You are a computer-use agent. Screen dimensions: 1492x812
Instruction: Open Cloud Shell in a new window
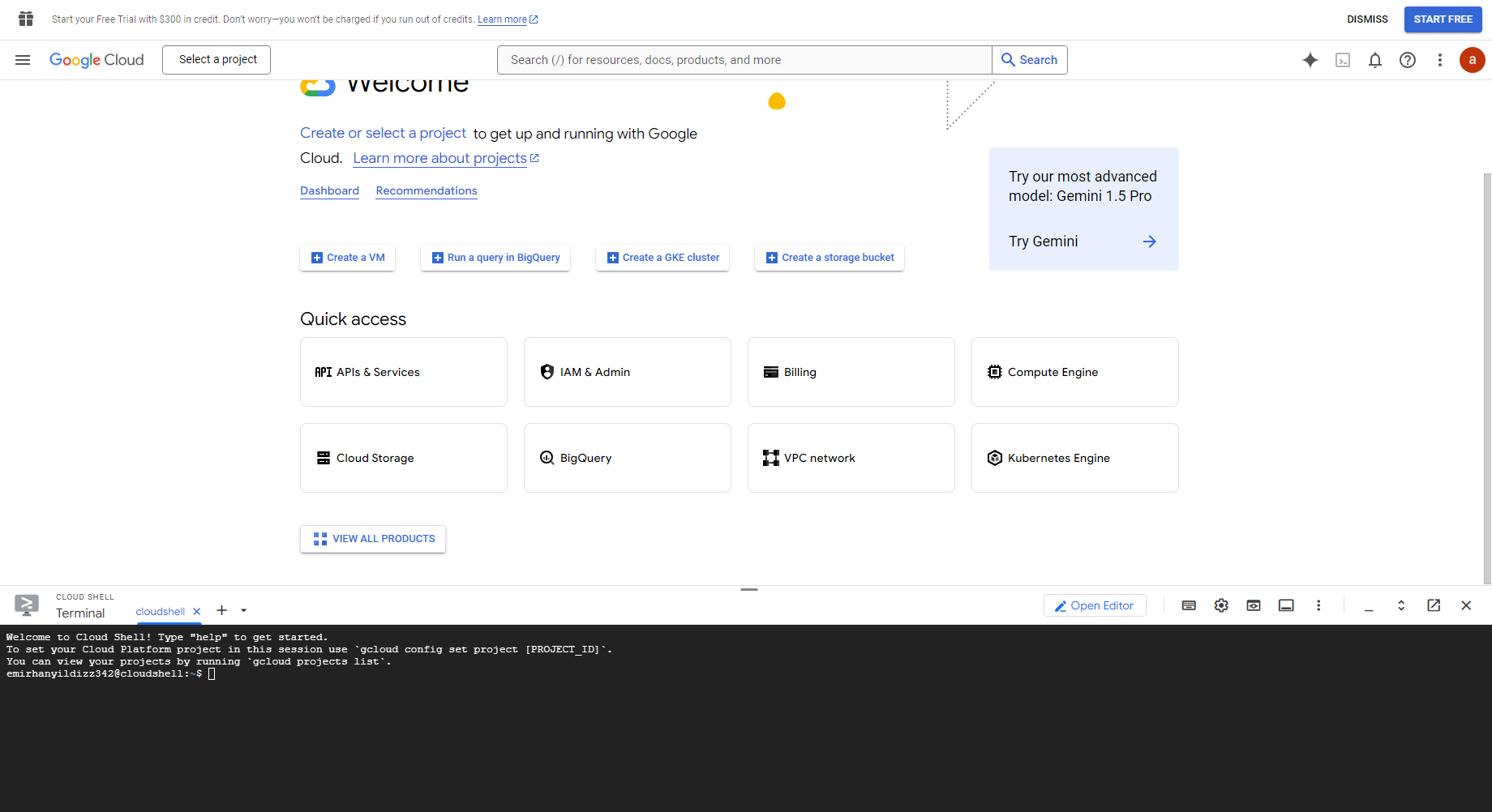1434,605
